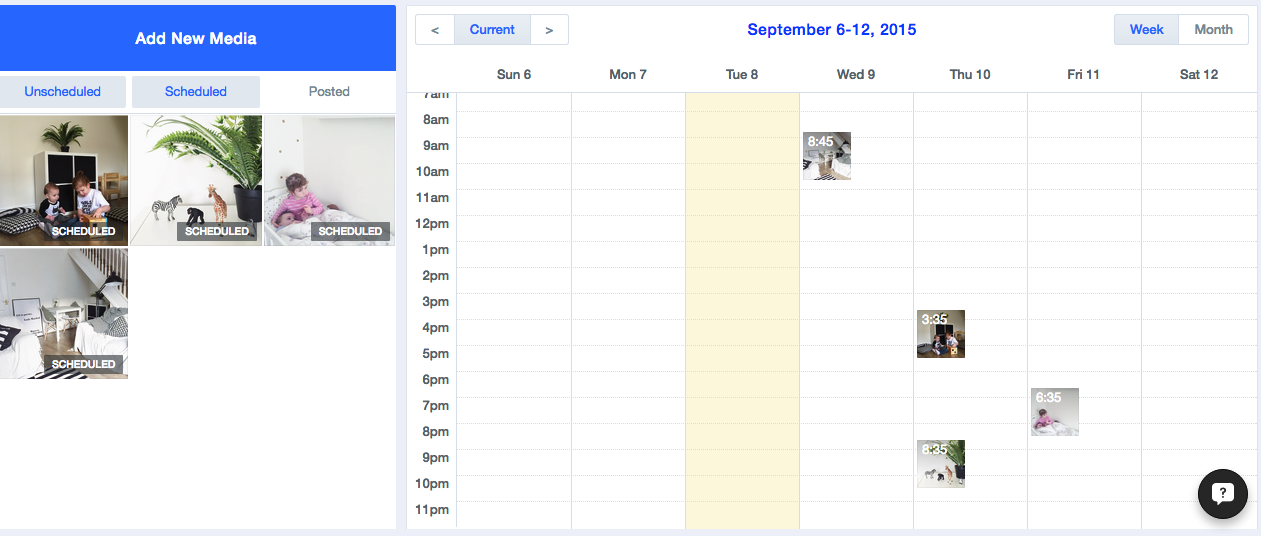Select the two boys playing media thumbnail
Viewport: 1261px width, 536px height.
[64, 180]
